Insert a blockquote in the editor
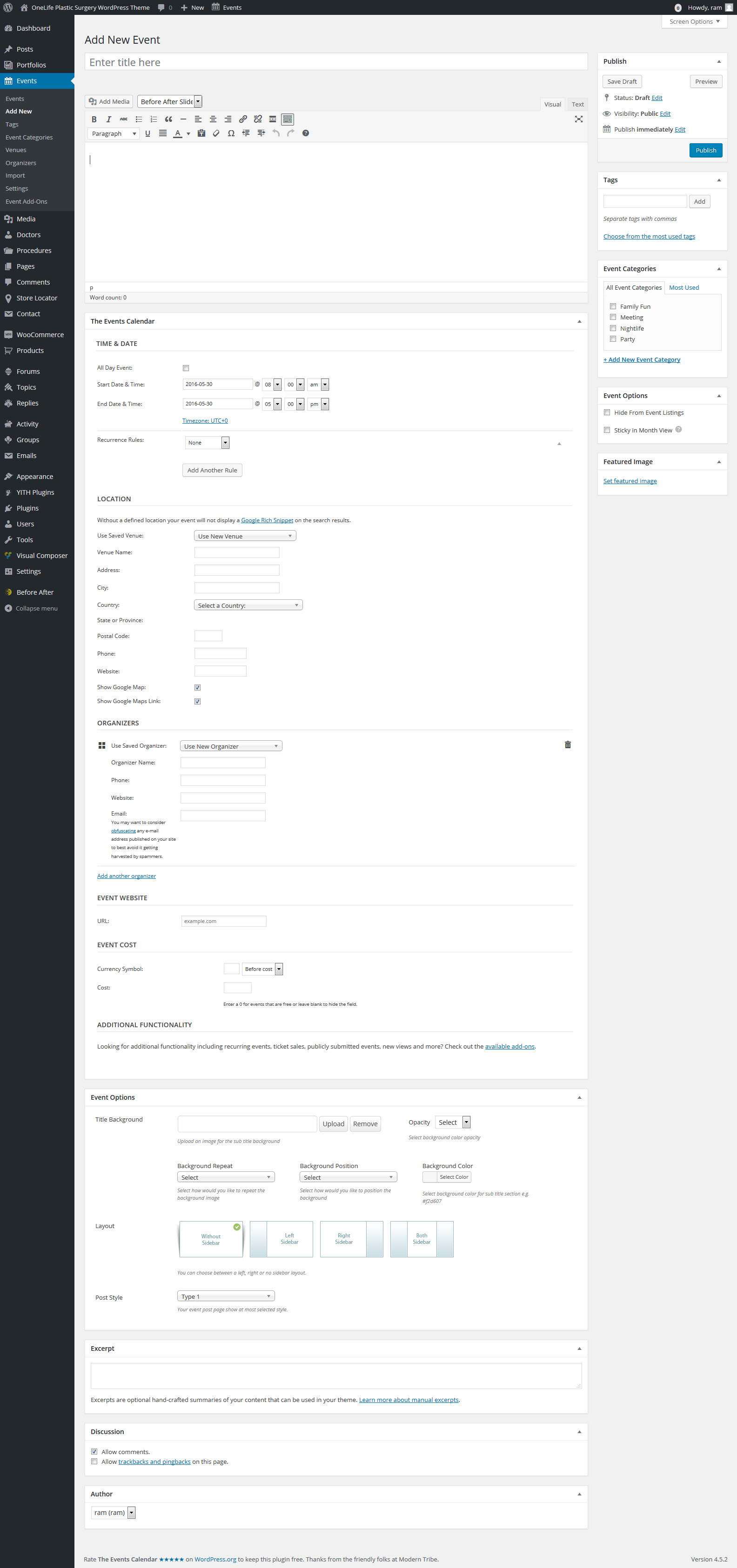737x1568 pixels. 168,120
